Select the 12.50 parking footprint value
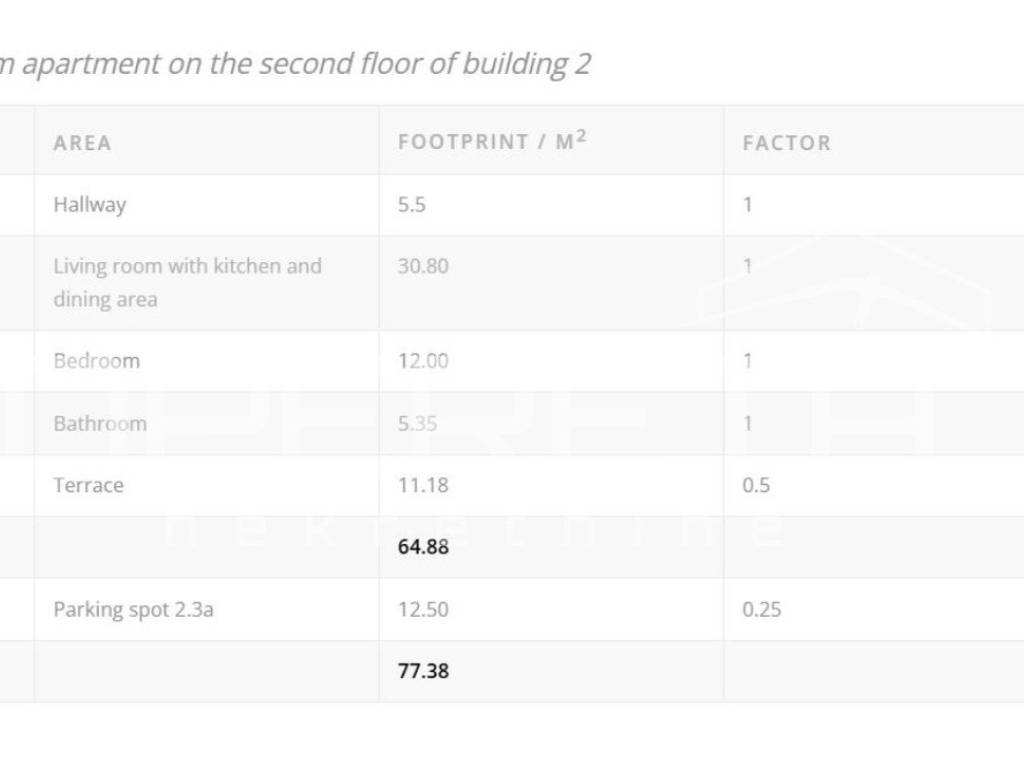1024x768 pixels. click(x=423, y=609)
